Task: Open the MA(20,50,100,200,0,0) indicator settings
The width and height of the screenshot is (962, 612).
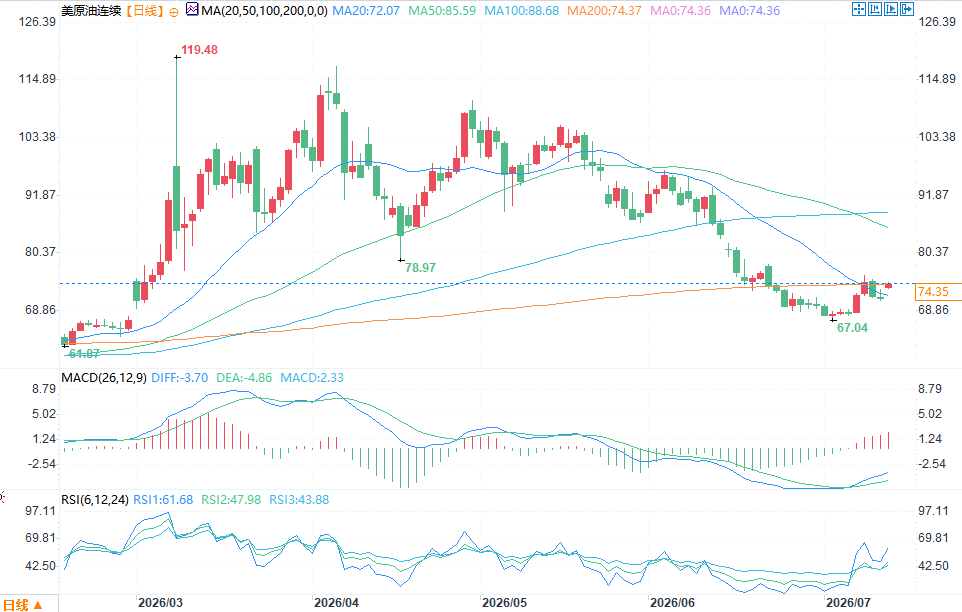Action: pos(264,11)
